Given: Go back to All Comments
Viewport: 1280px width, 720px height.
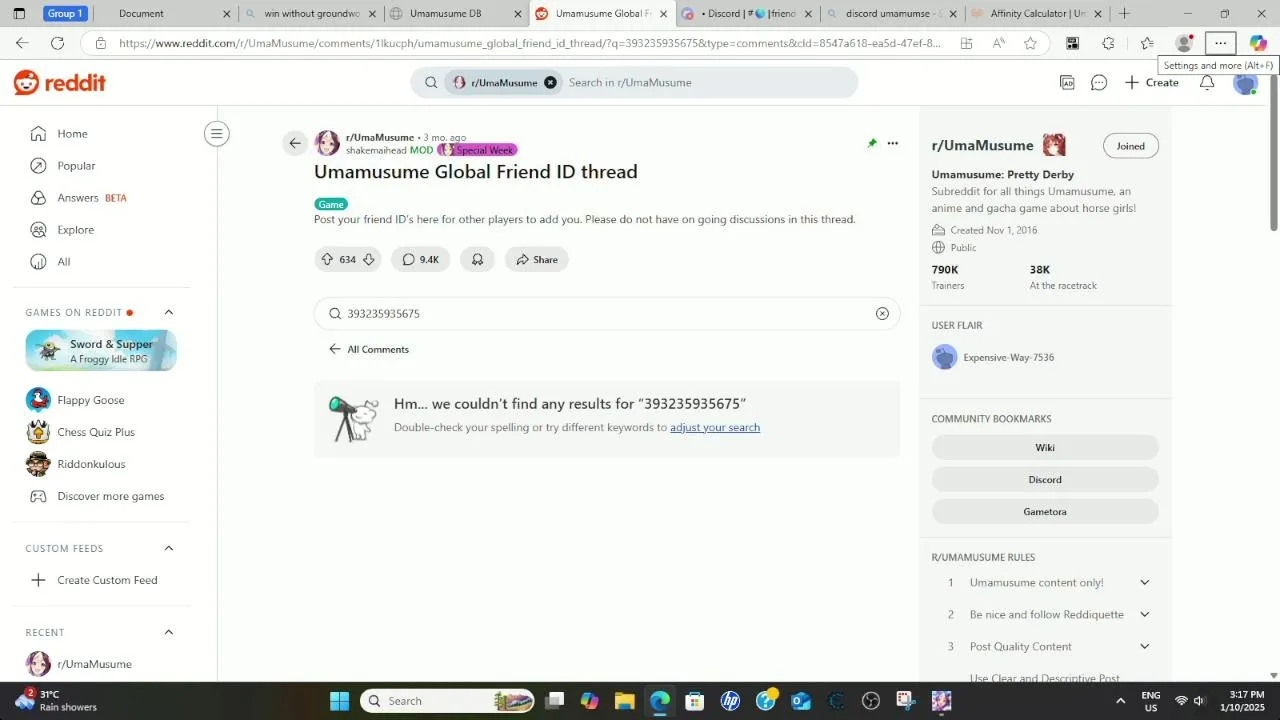Looking at the screenshot, I should [368, 349].
